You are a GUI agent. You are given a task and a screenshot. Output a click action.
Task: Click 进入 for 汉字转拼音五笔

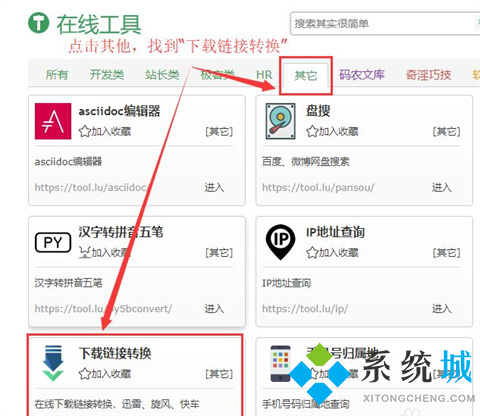(214, 309)
